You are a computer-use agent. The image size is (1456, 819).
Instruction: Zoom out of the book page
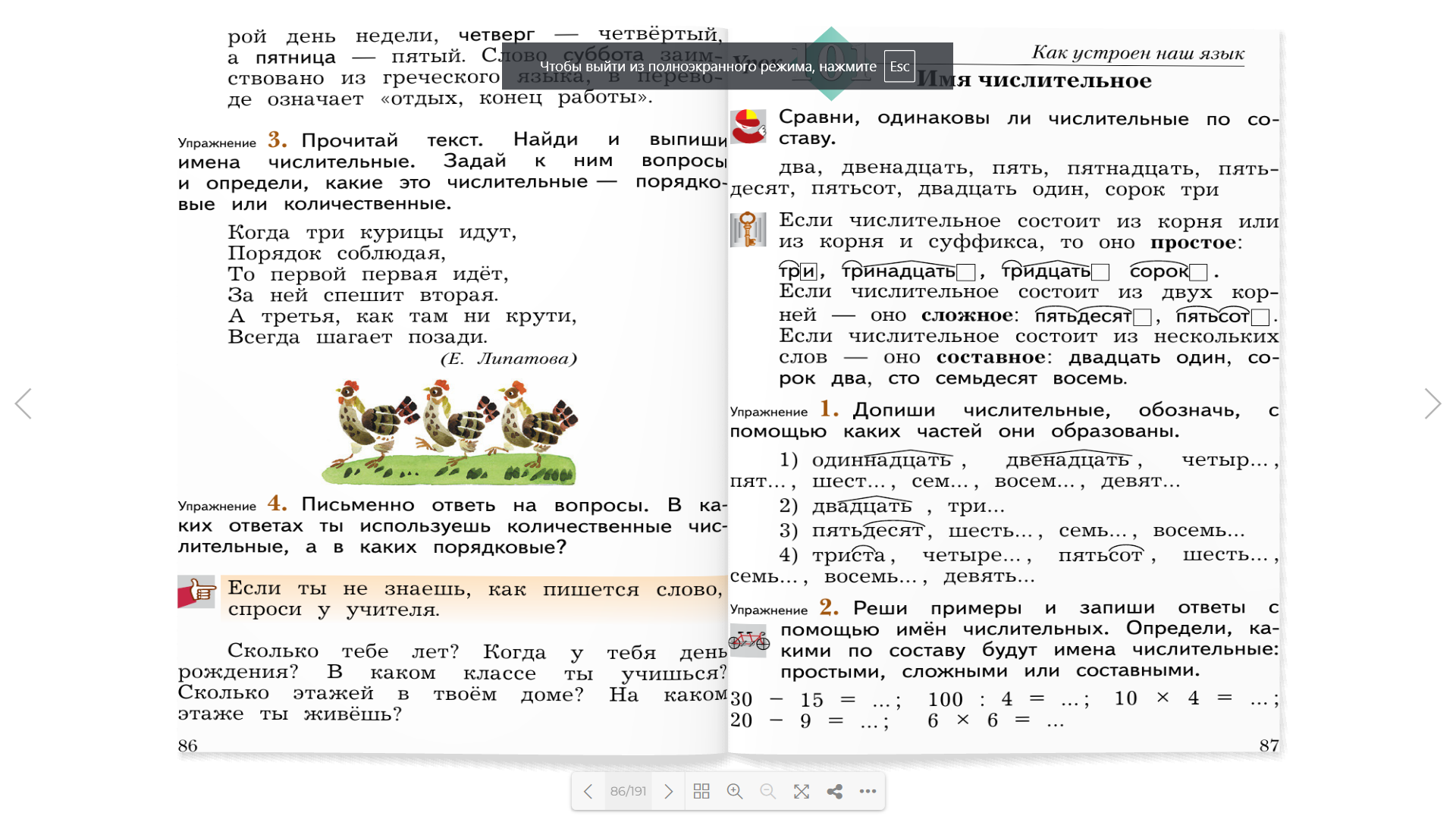(768, 792)
